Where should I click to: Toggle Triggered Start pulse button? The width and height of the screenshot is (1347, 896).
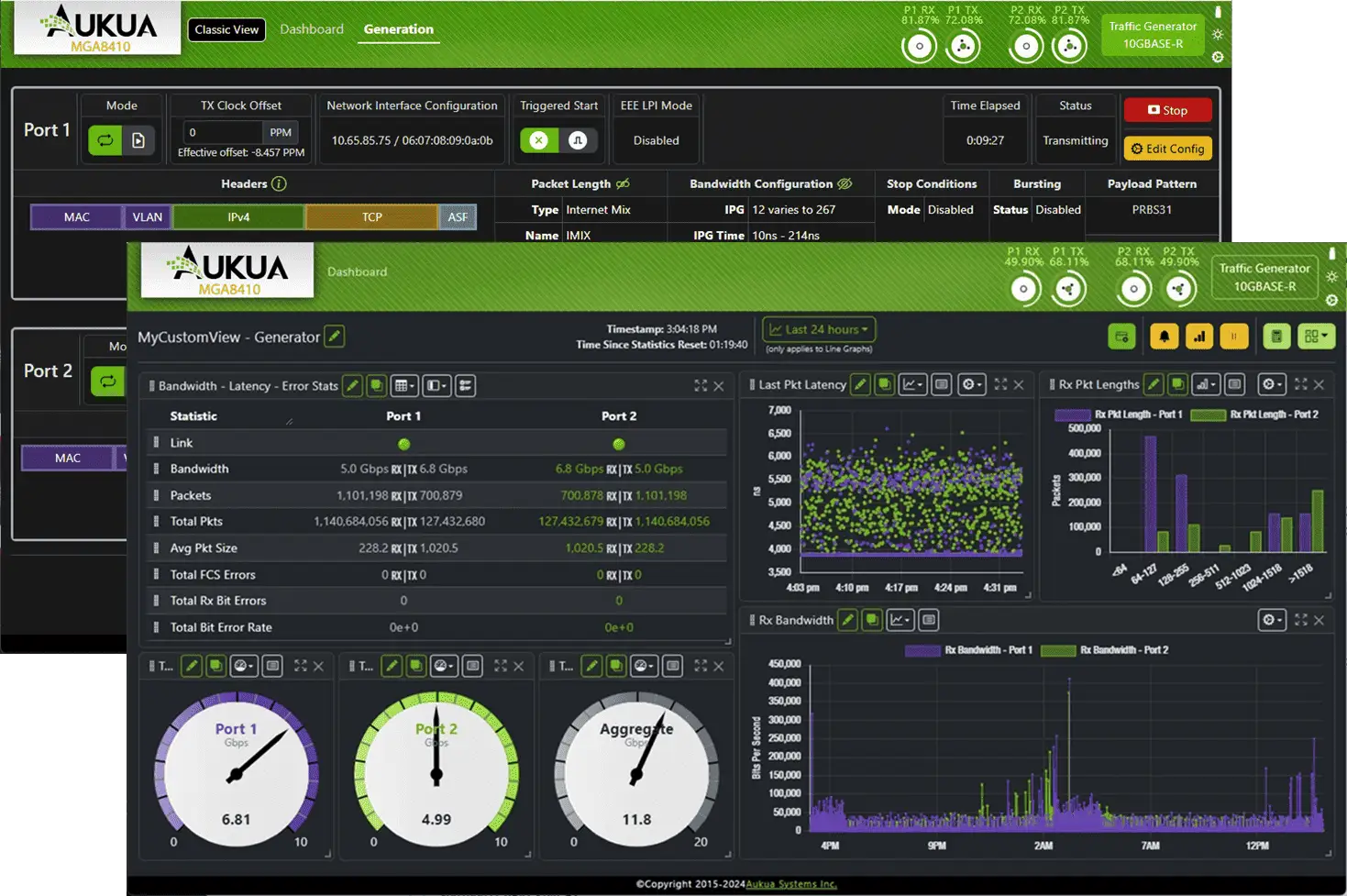(578, 140)
